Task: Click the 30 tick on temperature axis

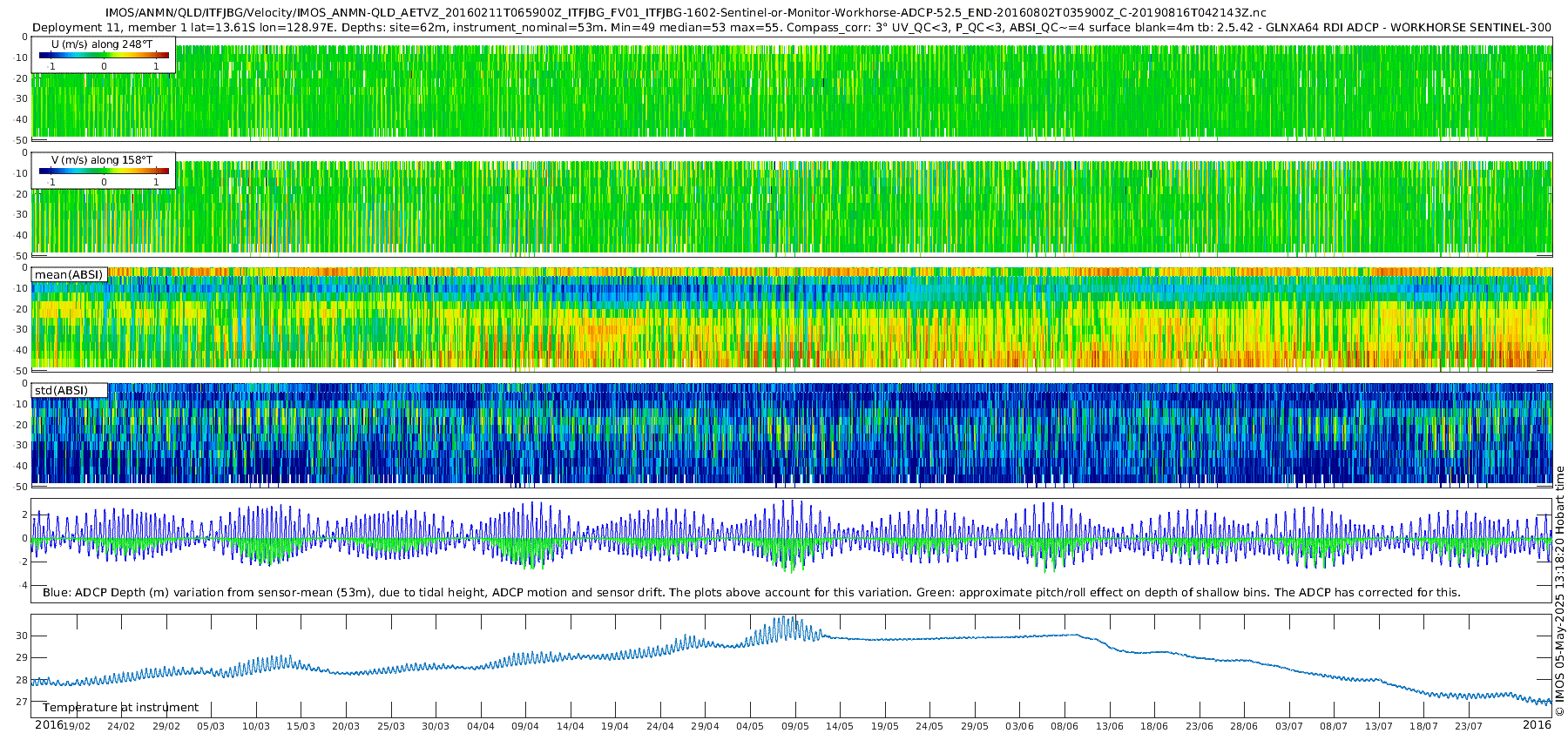Action: point(21,636)
